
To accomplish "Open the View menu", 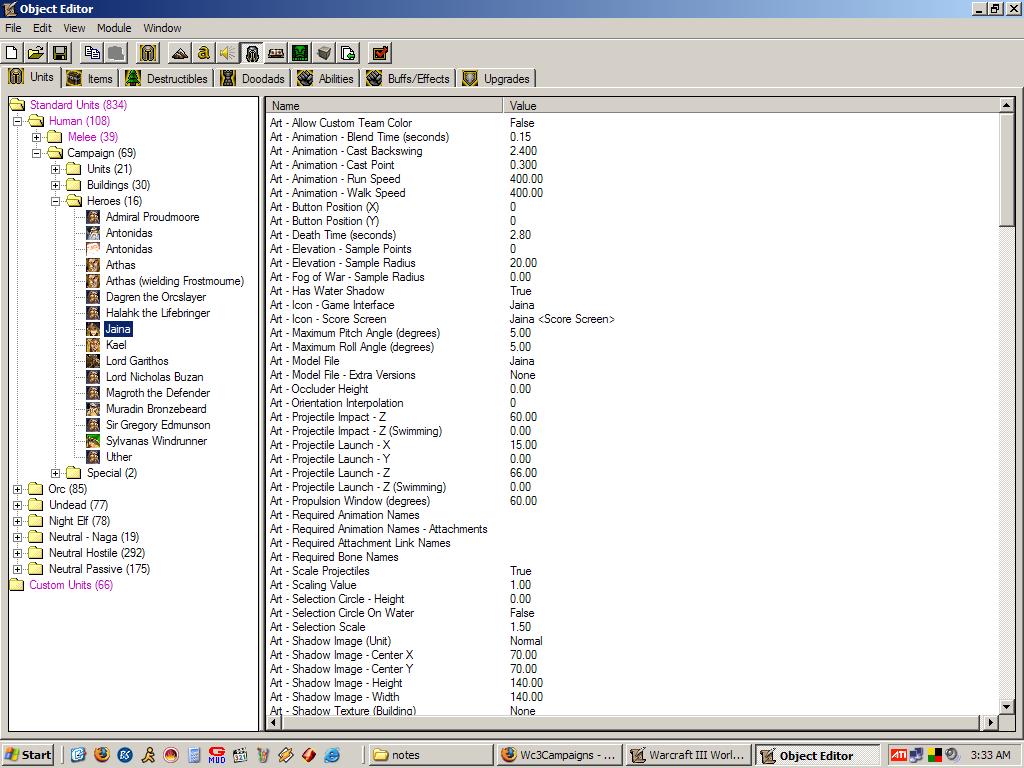I will [x=74, y=28].
